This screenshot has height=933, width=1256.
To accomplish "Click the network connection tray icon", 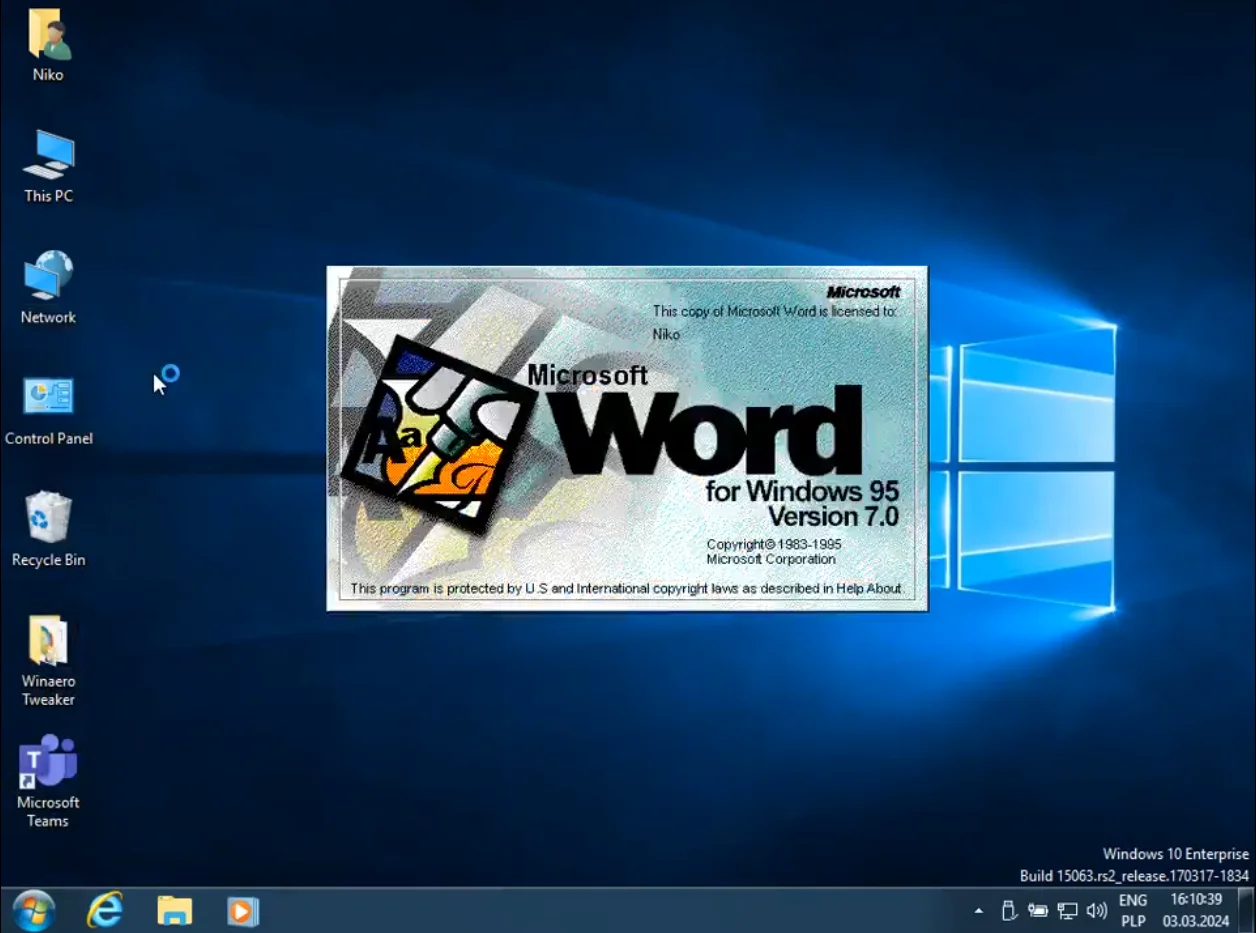I will point(1068,911).
